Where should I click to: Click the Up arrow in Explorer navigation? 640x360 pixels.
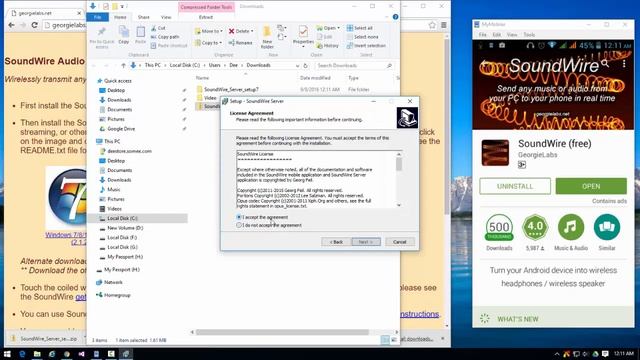pos(123,65)
